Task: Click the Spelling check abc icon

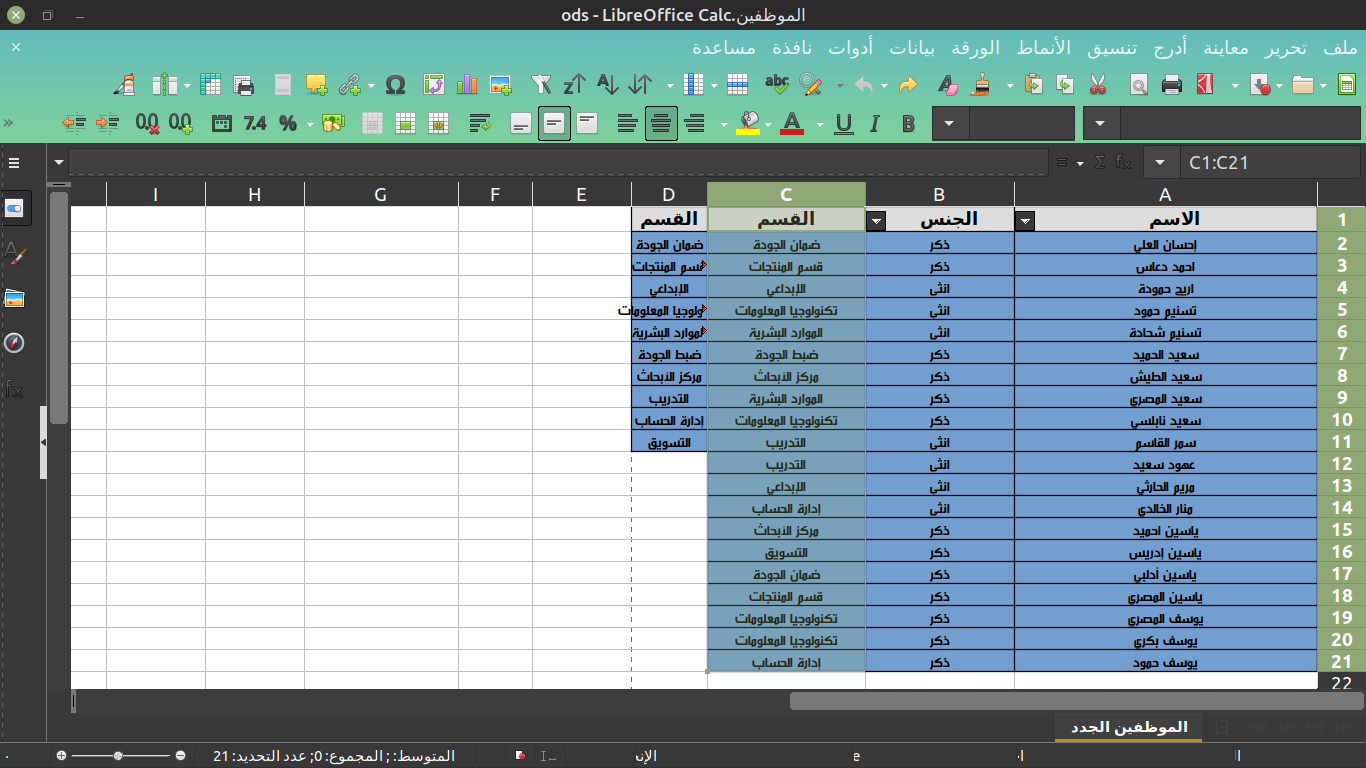Action: click(776, 85)
